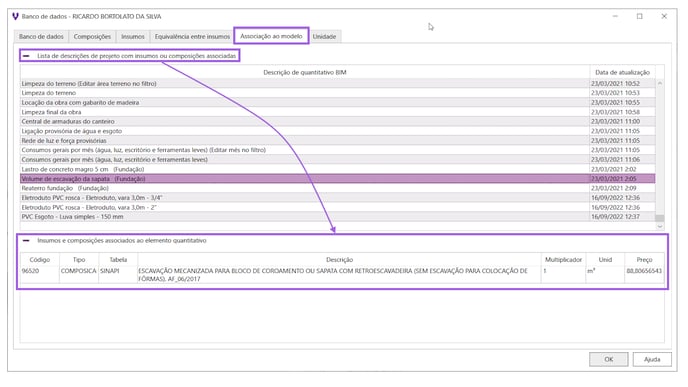Click the OK button
This screenshot has width=688, height=387.
(x=609, y=359)
